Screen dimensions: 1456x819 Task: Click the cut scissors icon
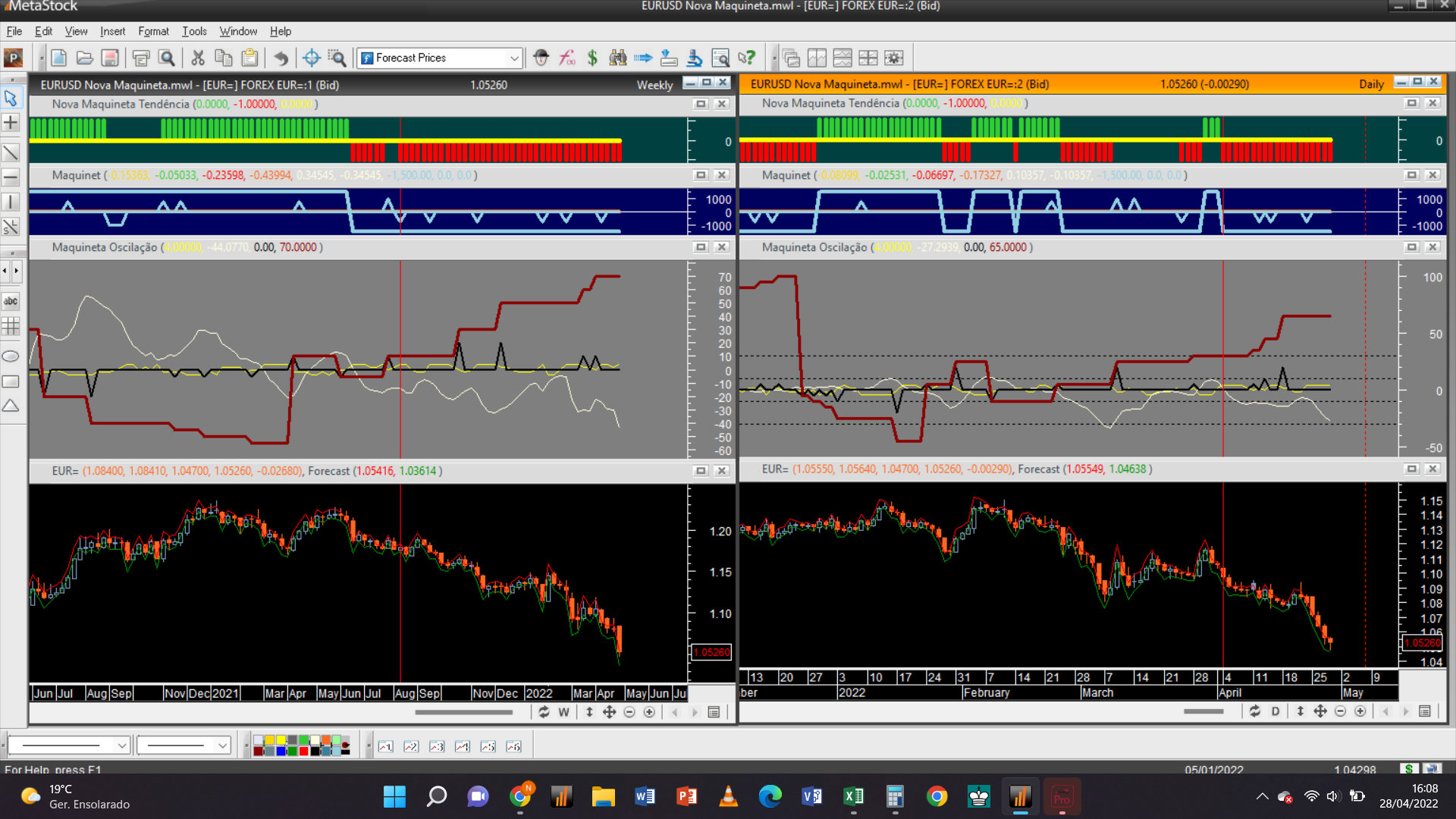(198, 58)
